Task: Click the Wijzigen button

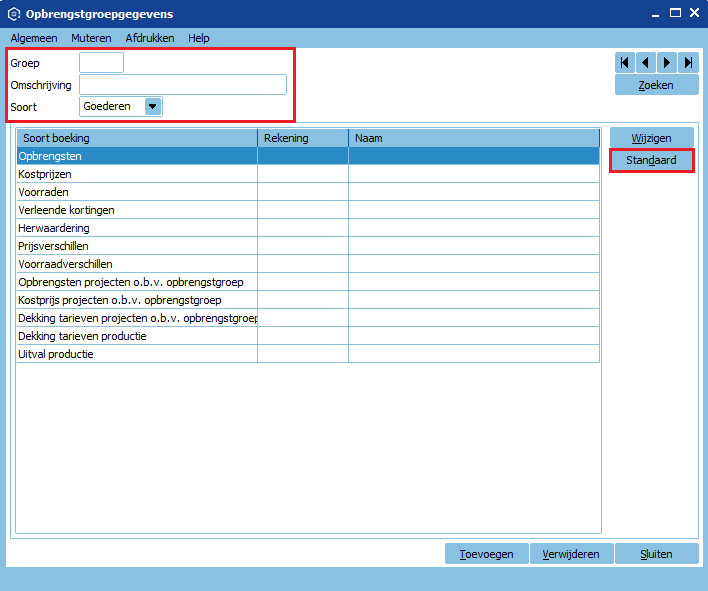Action: [651, 138]
